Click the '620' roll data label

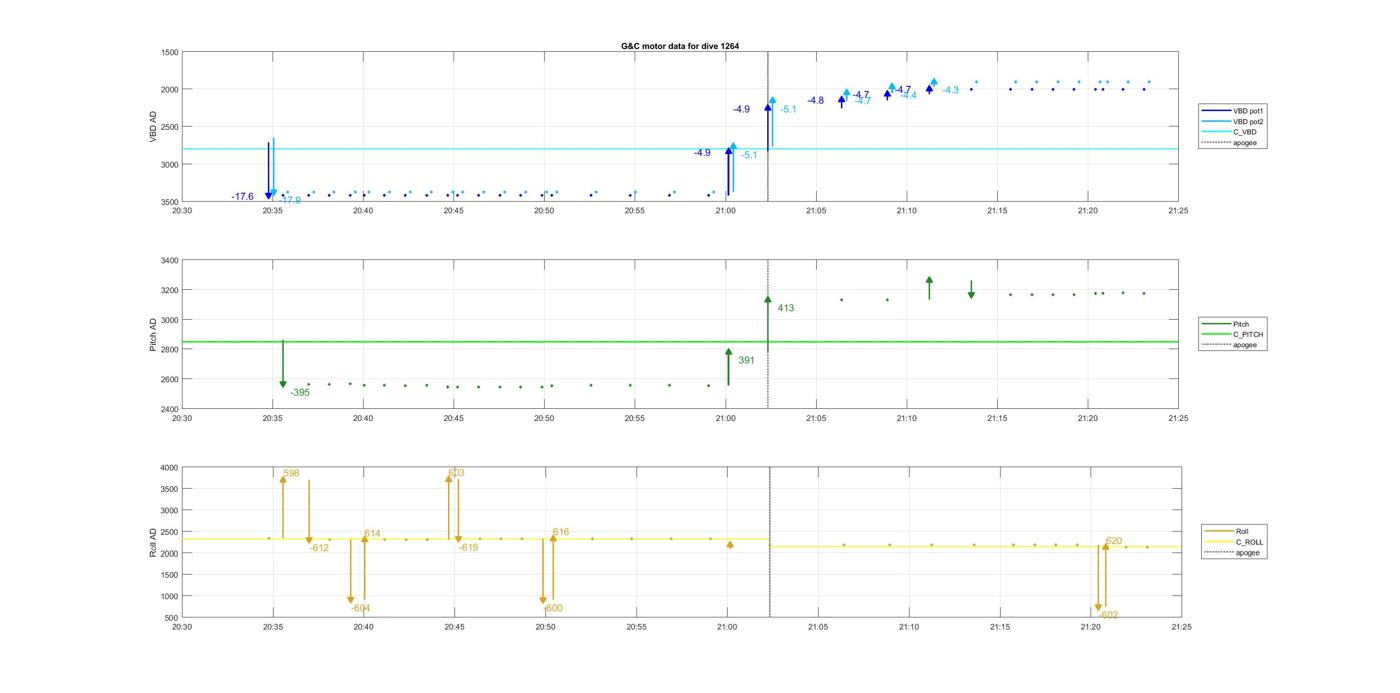(1114, 541)
